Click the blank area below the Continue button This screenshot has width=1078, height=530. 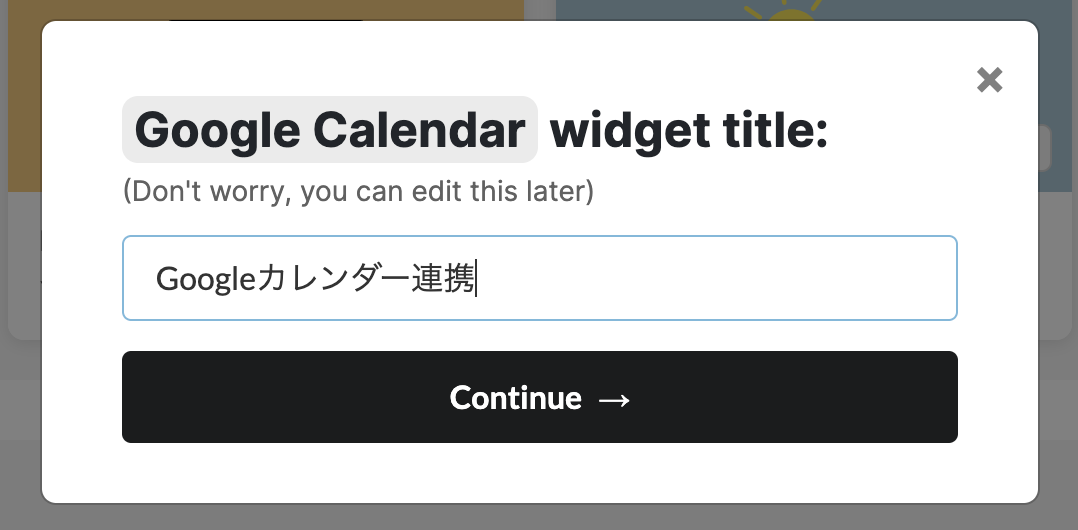(540, 473)
